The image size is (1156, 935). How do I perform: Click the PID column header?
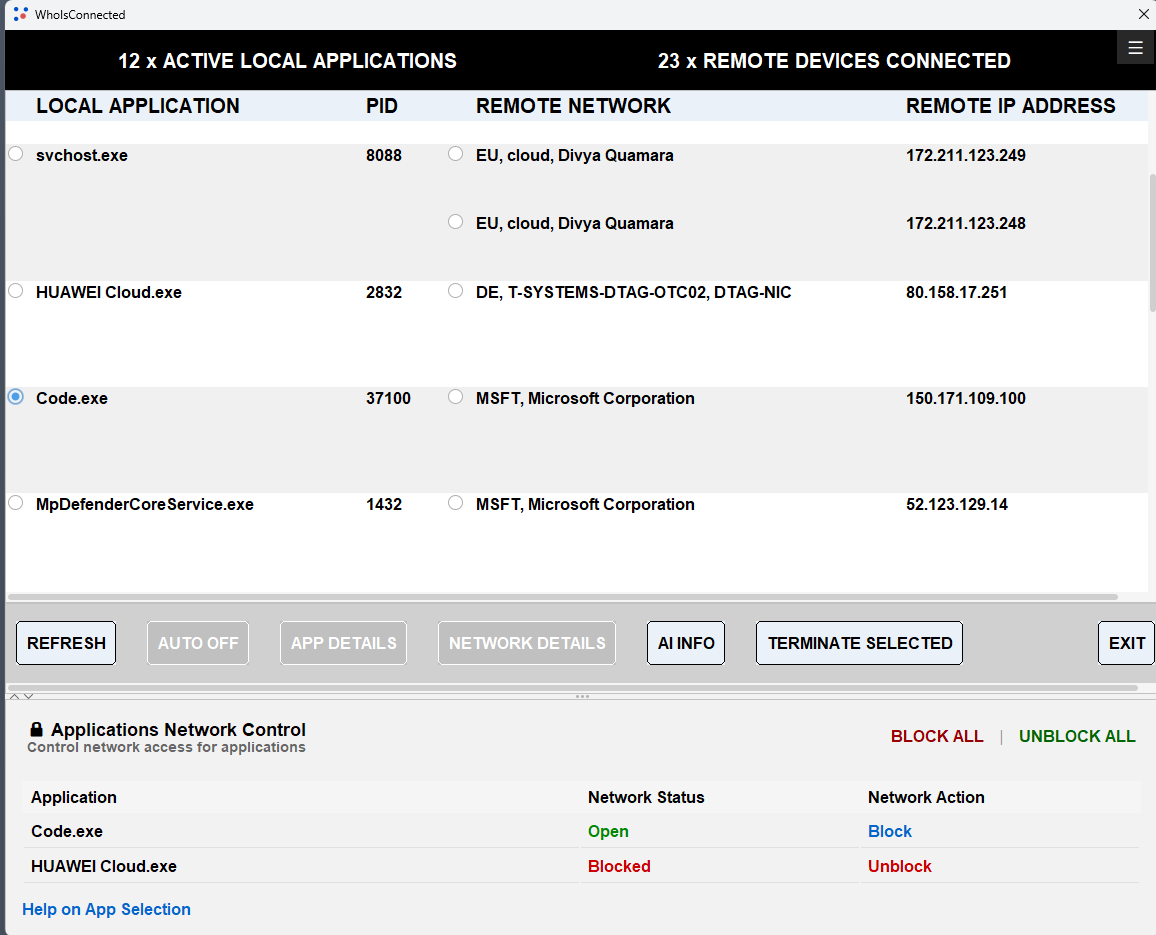pos(382,105)
